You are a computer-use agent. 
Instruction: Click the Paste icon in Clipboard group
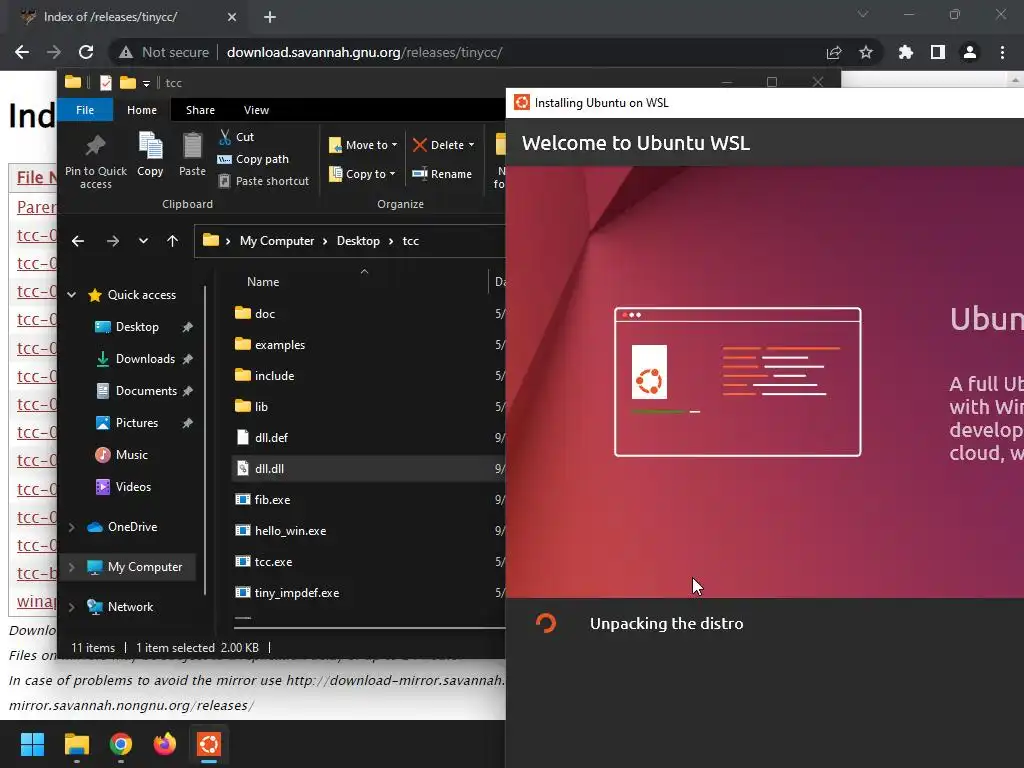tap(192, 154)
